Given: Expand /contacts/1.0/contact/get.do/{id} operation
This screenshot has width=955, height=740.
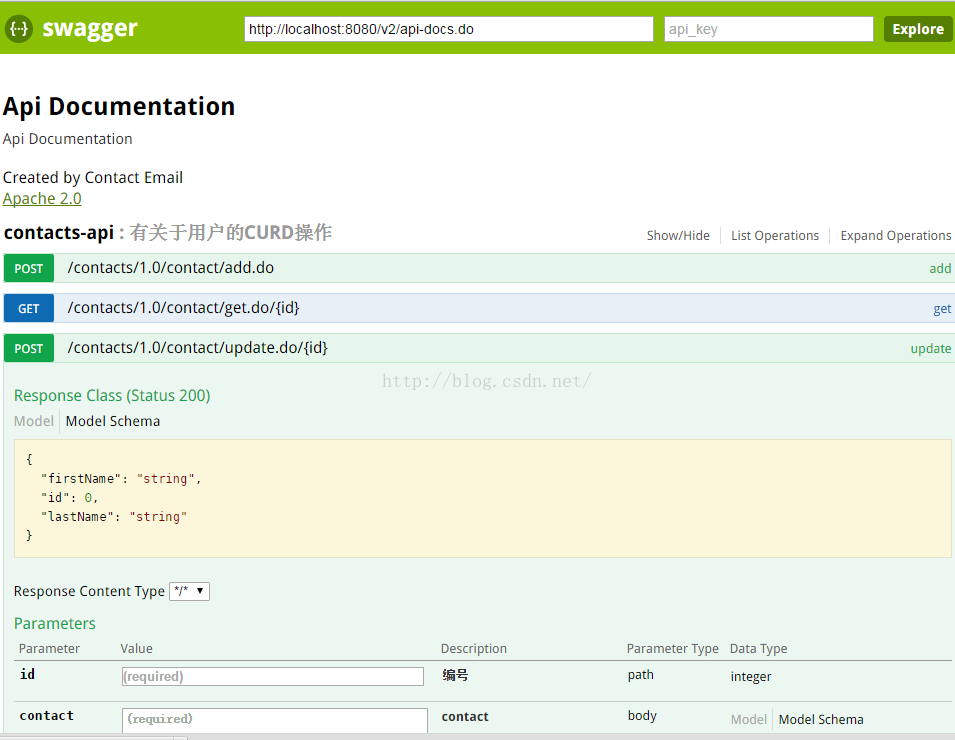Looking at the screenshot, I should 183,308.
